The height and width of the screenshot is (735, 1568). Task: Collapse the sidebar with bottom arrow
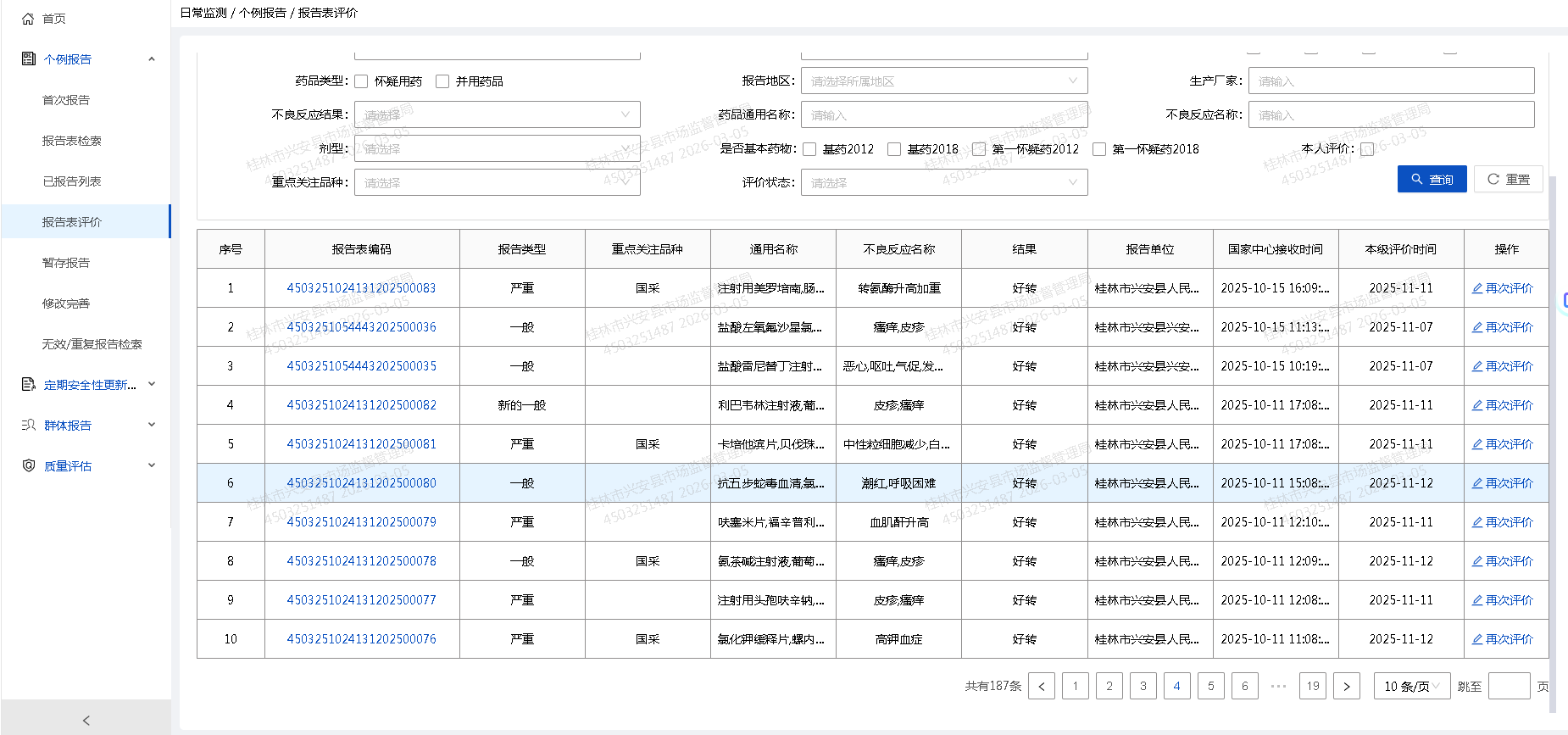[x=86, y=720]
